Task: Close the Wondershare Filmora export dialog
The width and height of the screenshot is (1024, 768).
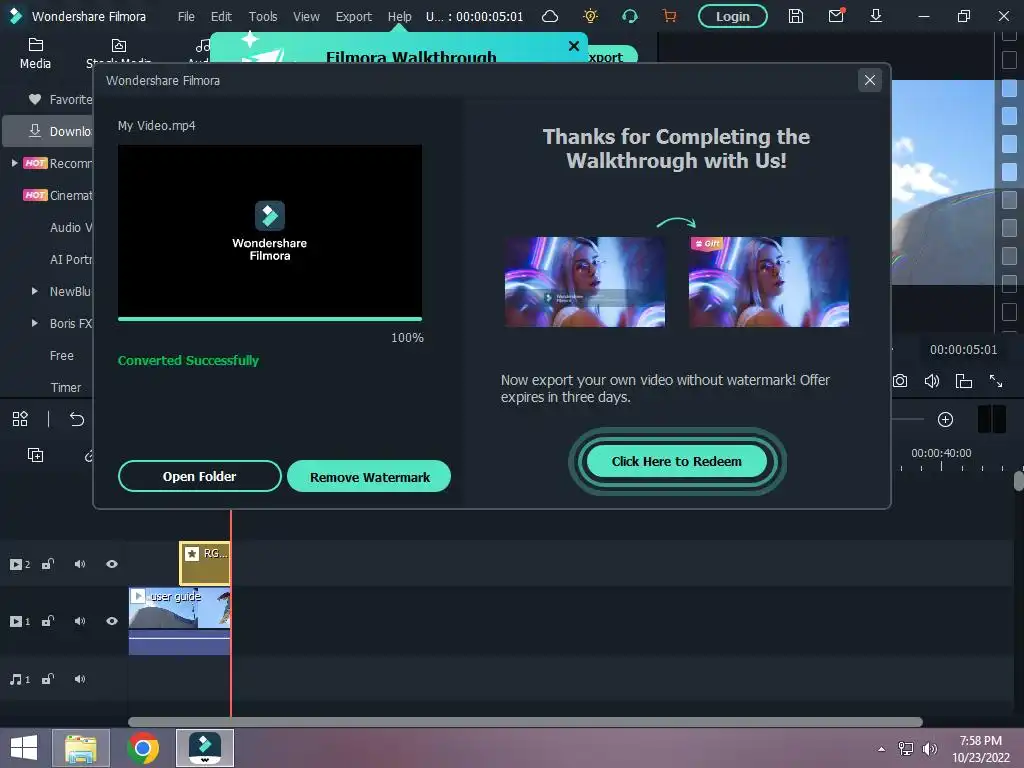Action: pyautogui.click(x=869, y=80)
